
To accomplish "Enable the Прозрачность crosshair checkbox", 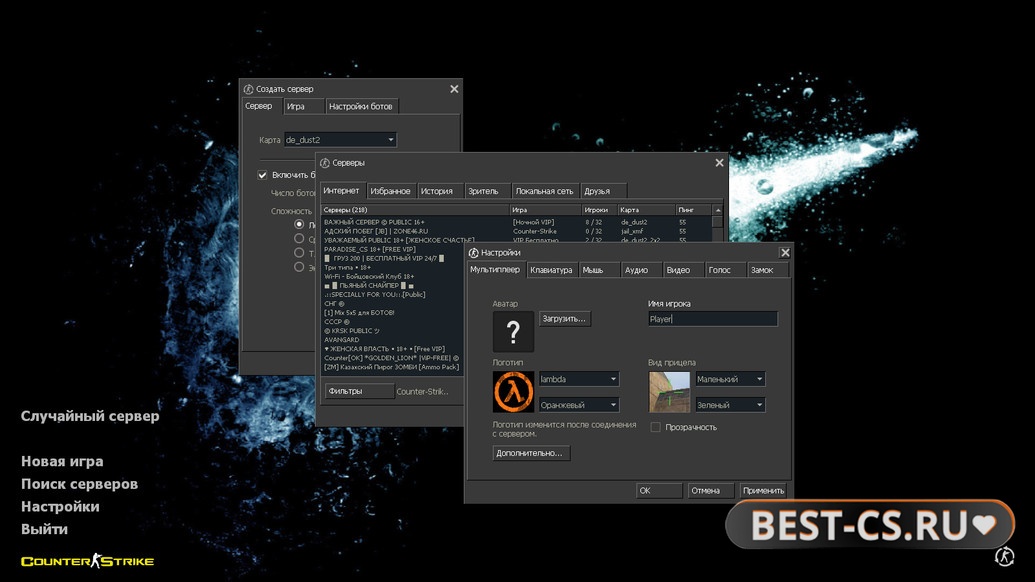I will point(655,427).
